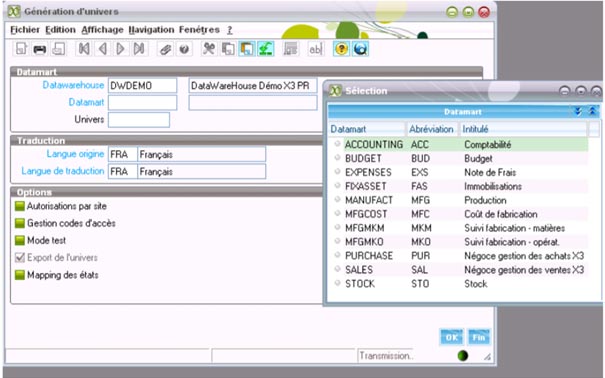Click the empty Univers input field
Image resolution: width=605 pixels, height=378 pixels.
(x=139, y=120)
